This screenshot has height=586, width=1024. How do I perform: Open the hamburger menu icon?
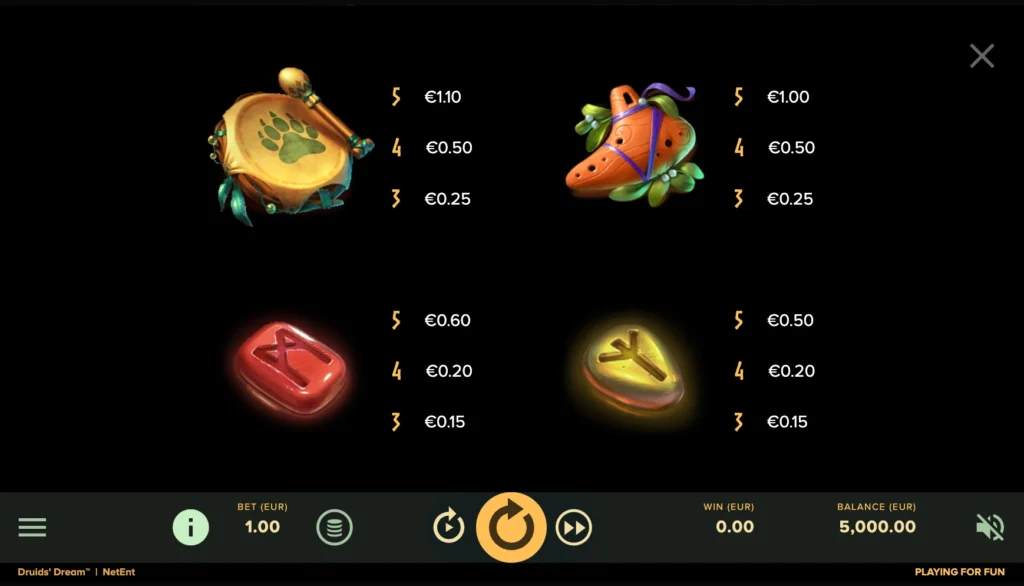[32, 527]
